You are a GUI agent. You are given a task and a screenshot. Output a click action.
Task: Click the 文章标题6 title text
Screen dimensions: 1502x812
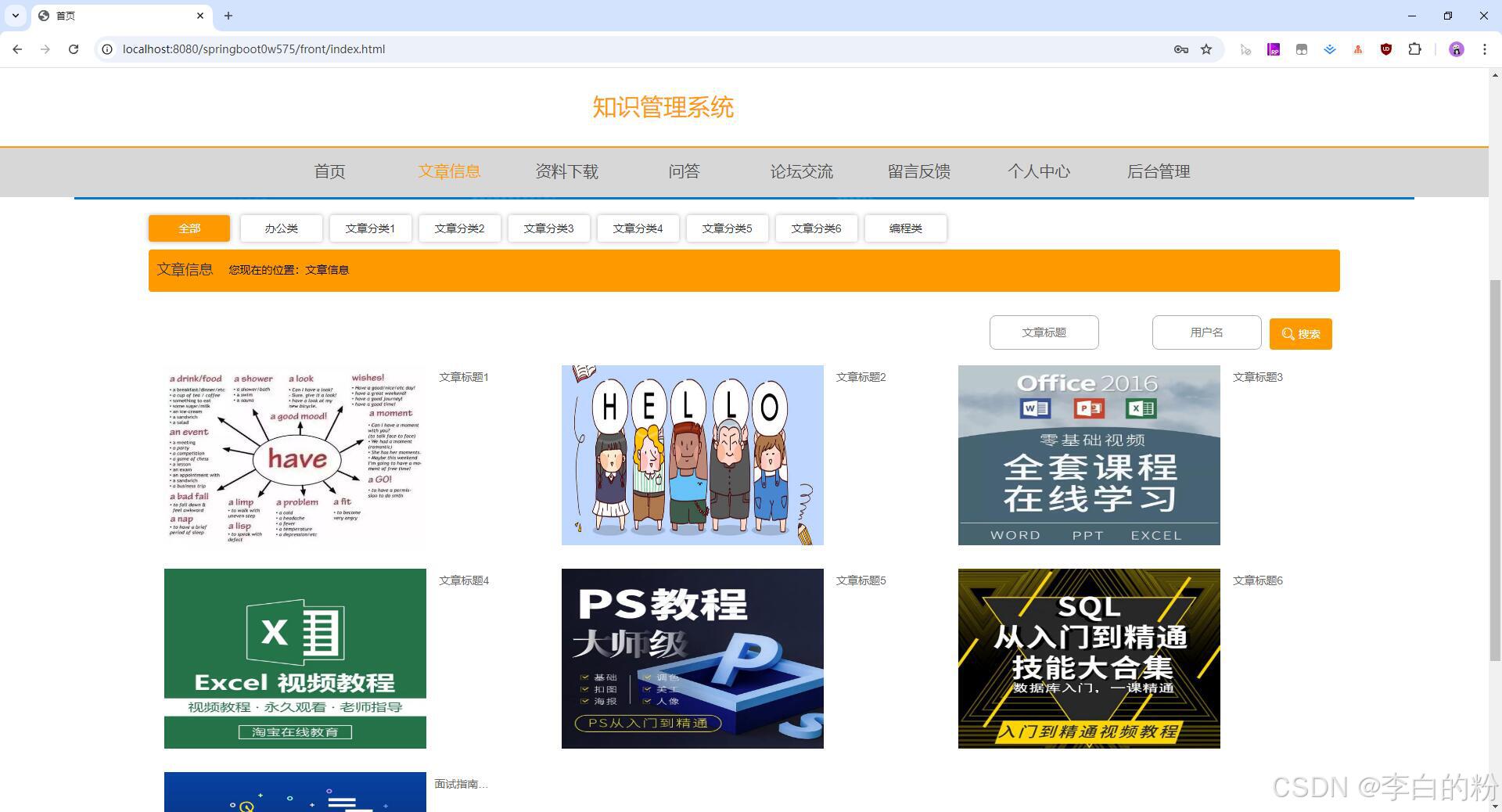[x=1258, y=580]
